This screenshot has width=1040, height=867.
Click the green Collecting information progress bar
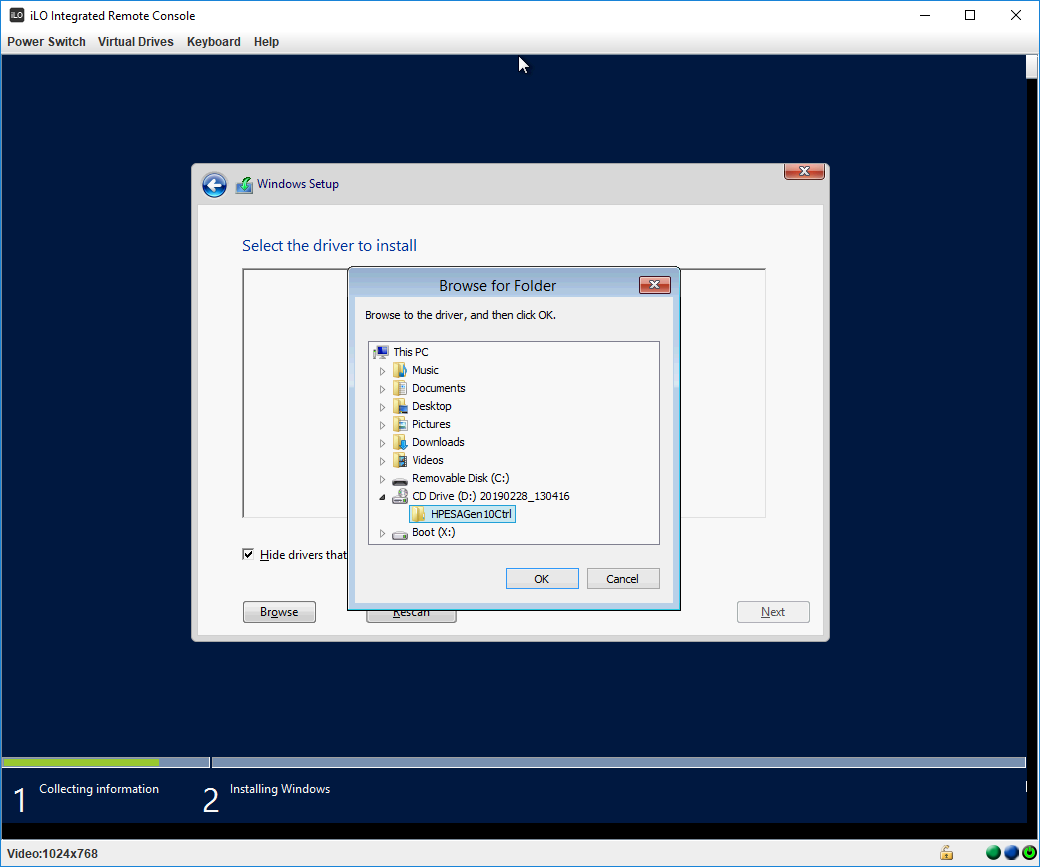pos(80,762)
